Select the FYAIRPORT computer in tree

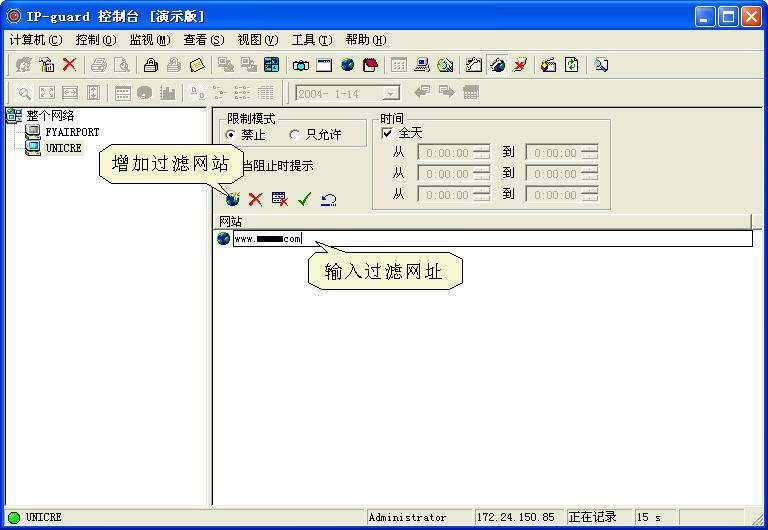[x=72, y=132]
